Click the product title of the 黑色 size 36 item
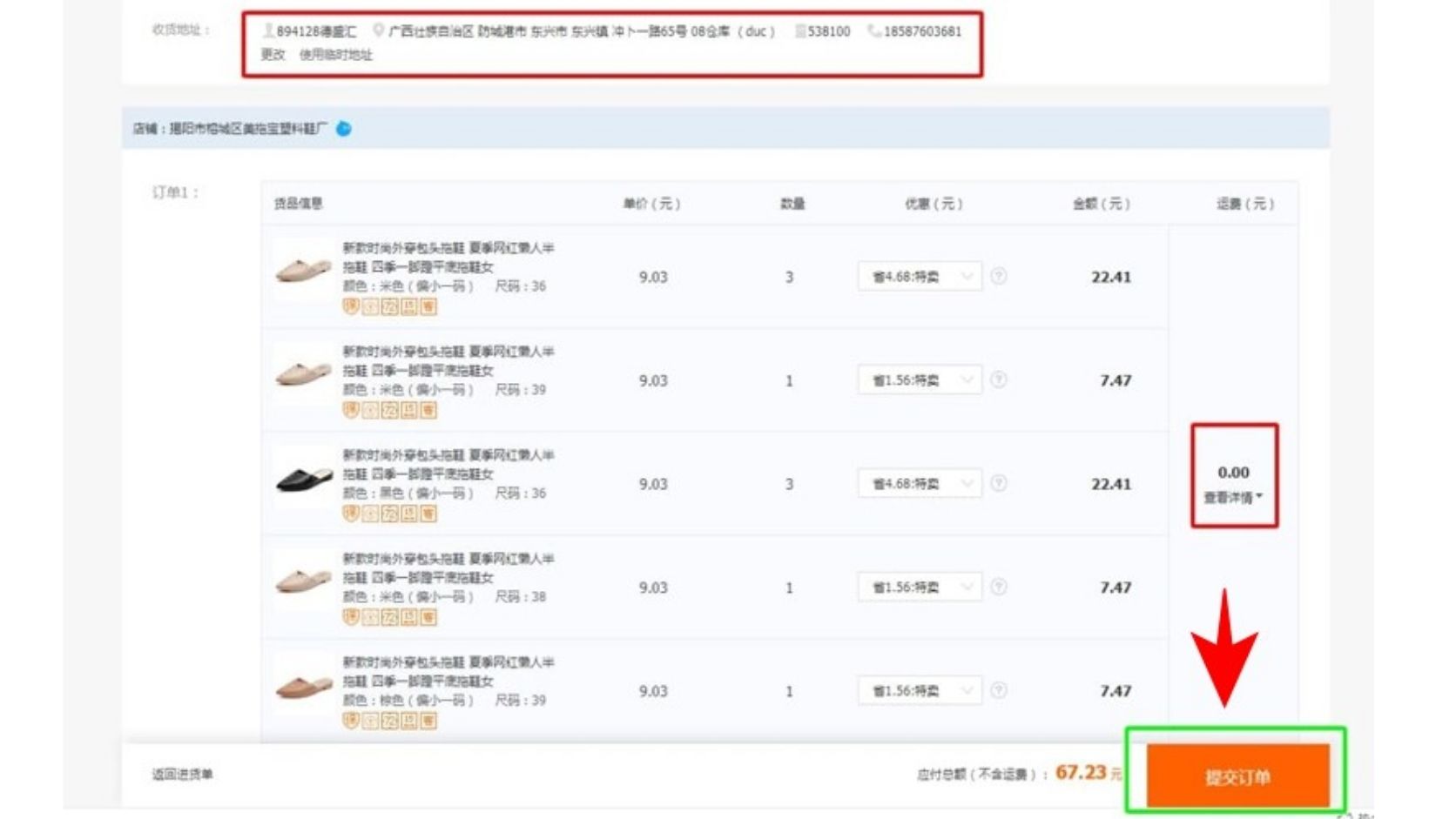The height and width of the screenshot is (819, 1456). (448, 465)
